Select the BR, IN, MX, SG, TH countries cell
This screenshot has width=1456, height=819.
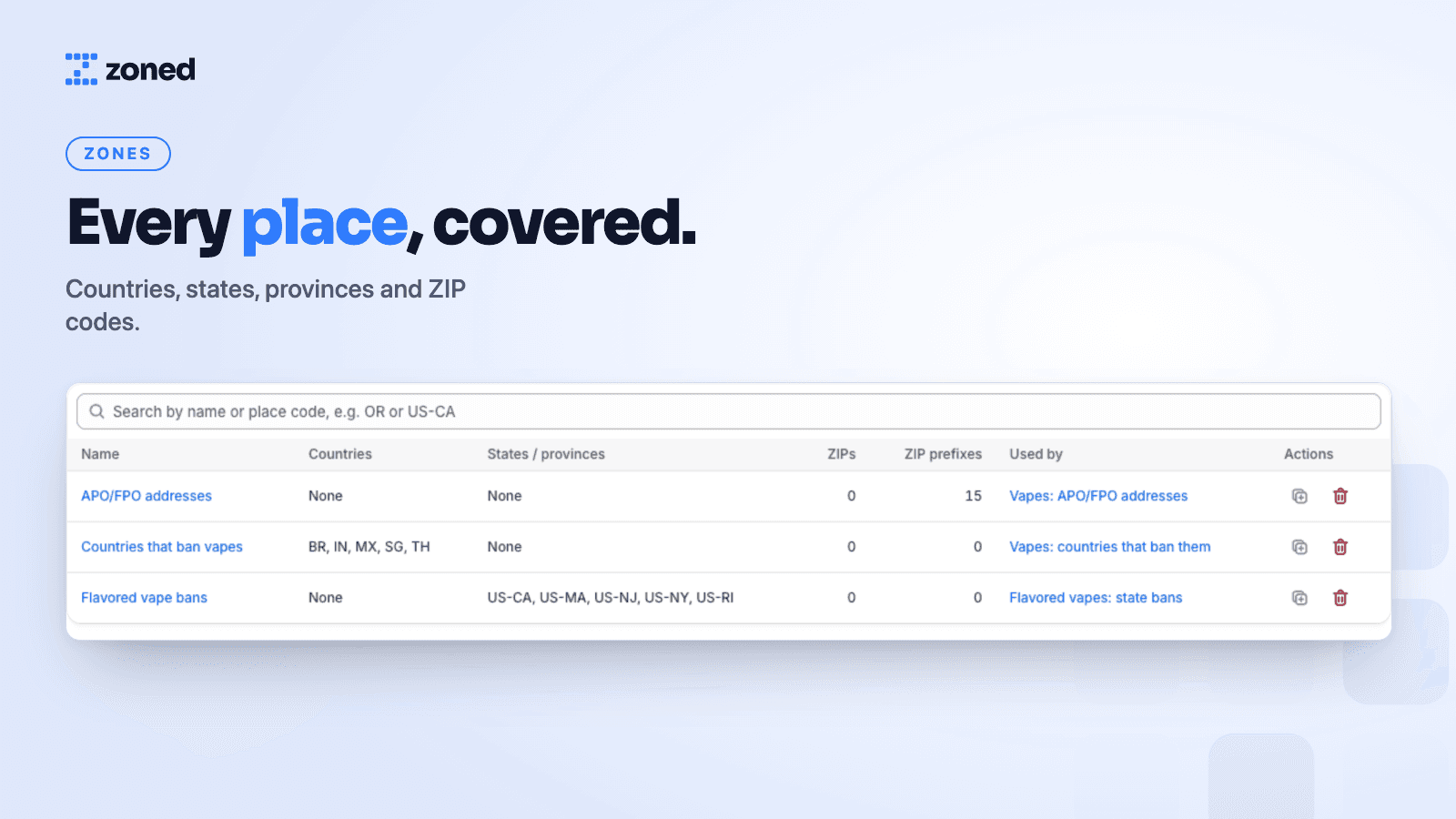369,547
